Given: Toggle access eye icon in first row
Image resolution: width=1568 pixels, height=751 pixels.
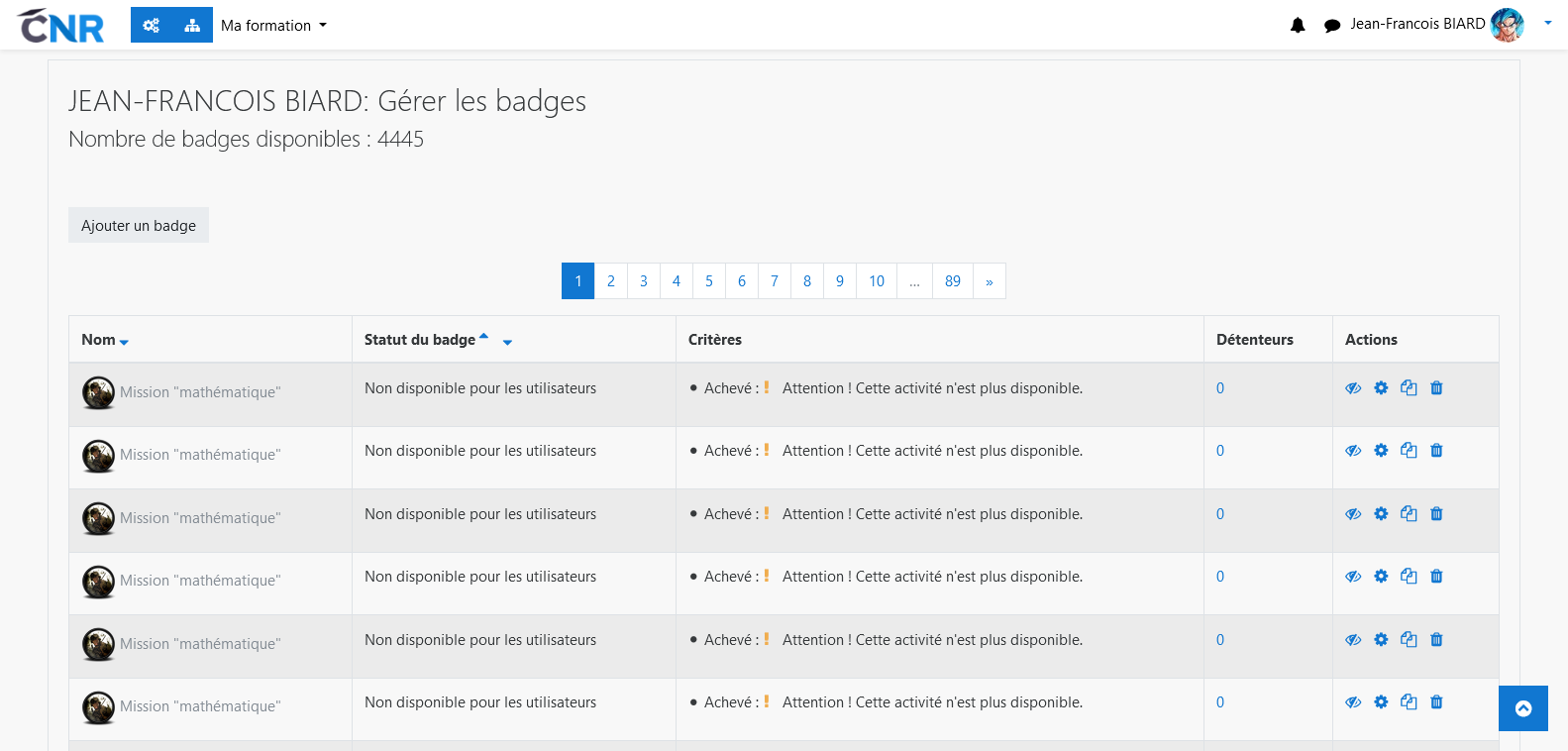Looking at the screenshot, I should pyautogui.click(x=1353, y=388).
